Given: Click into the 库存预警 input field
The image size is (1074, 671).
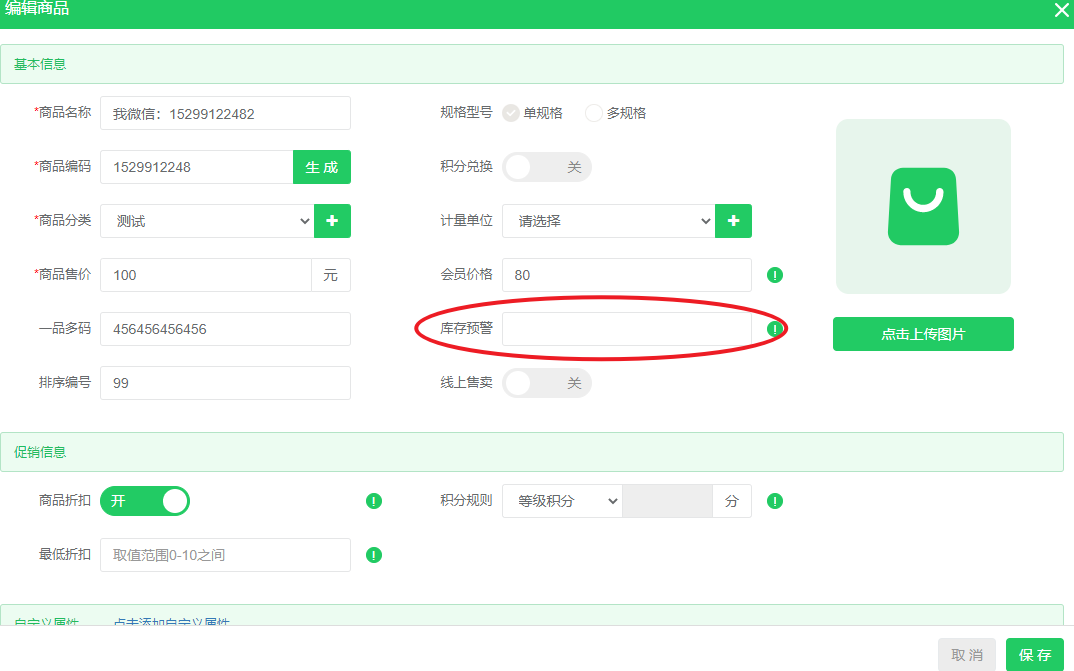Looking at the screenshot, I should coord(626,329).
